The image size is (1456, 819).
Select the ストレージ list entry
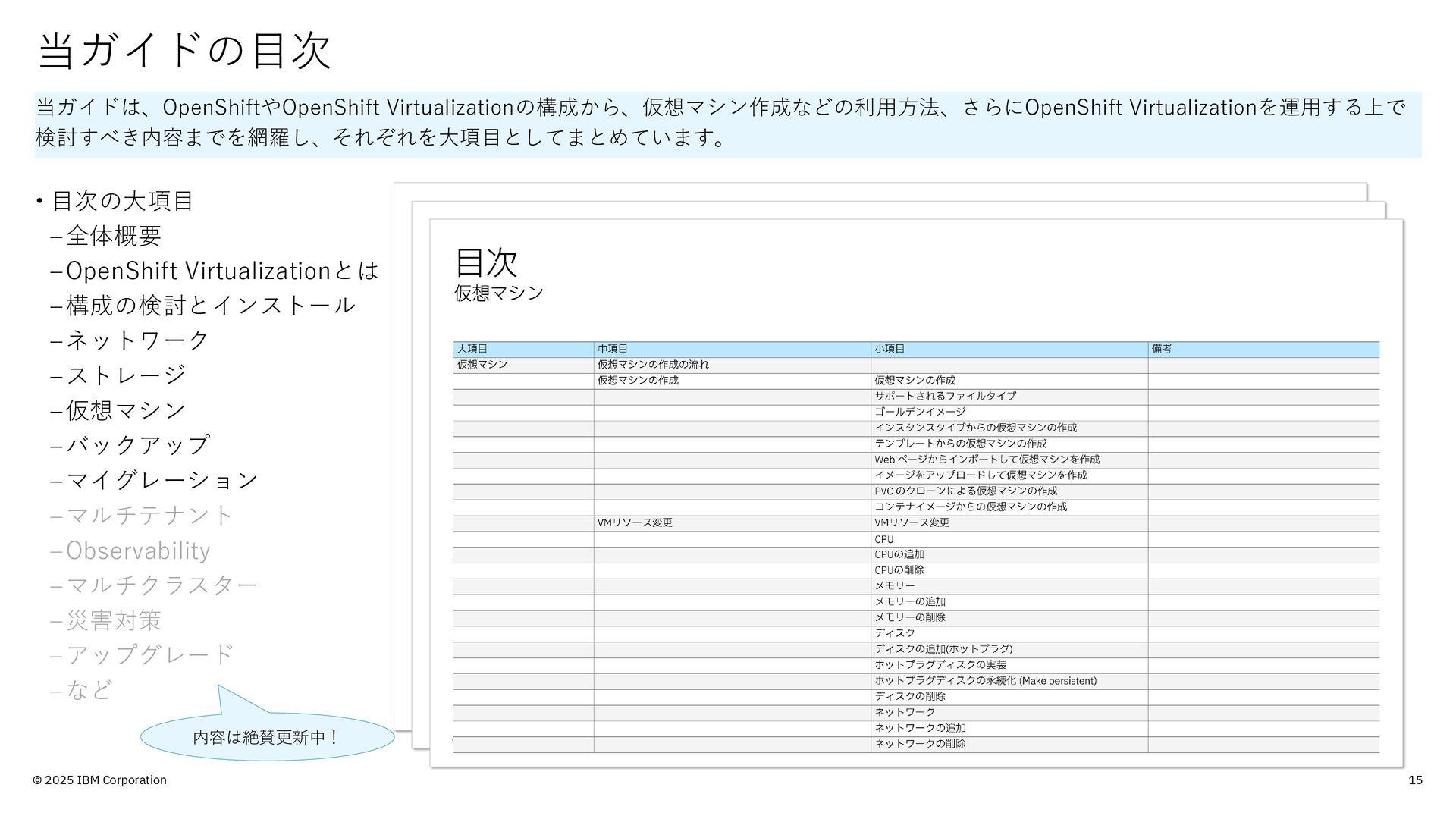pyautogui.click(x=126, y=375)
